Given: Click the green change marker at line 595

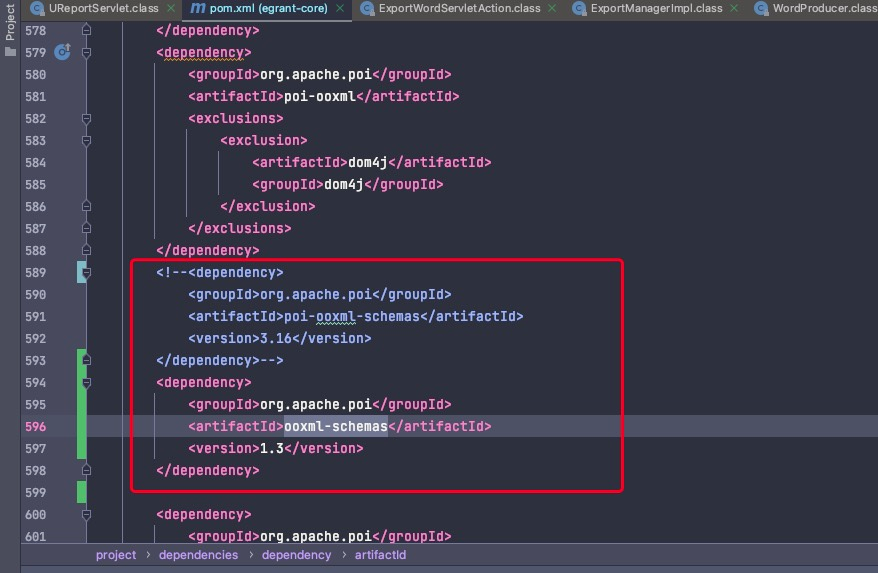Looking at the screenshot, I should click(x=81, y=404).
